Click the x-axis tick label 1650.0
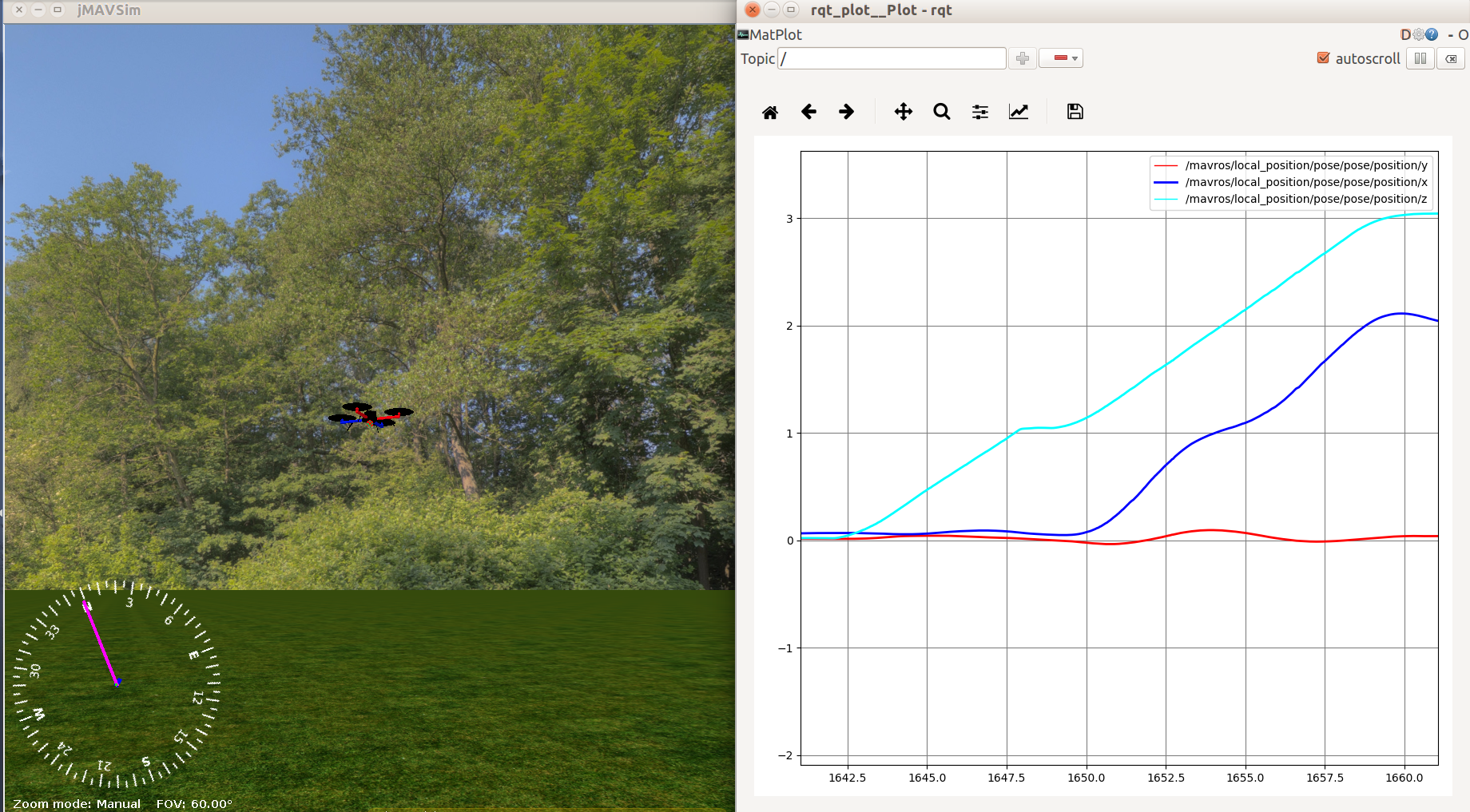Screen dimensions: 1470x812 click(x=1086, y=778)
